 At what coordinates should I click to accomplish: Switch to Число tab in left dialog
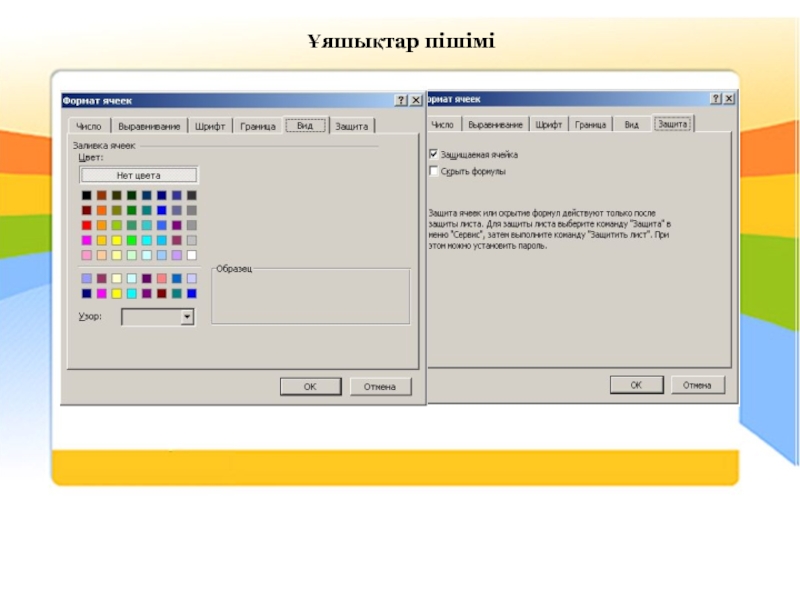click(x=89, y=126)
